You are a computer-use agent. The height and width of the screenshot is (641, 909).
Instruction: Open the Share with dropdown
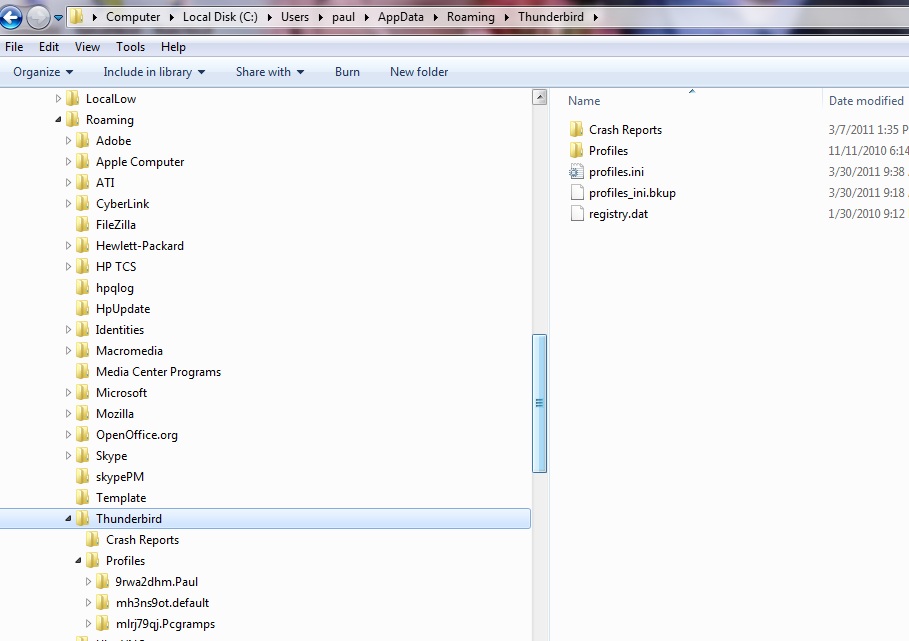pyautogui.click(x=269, y=72)
